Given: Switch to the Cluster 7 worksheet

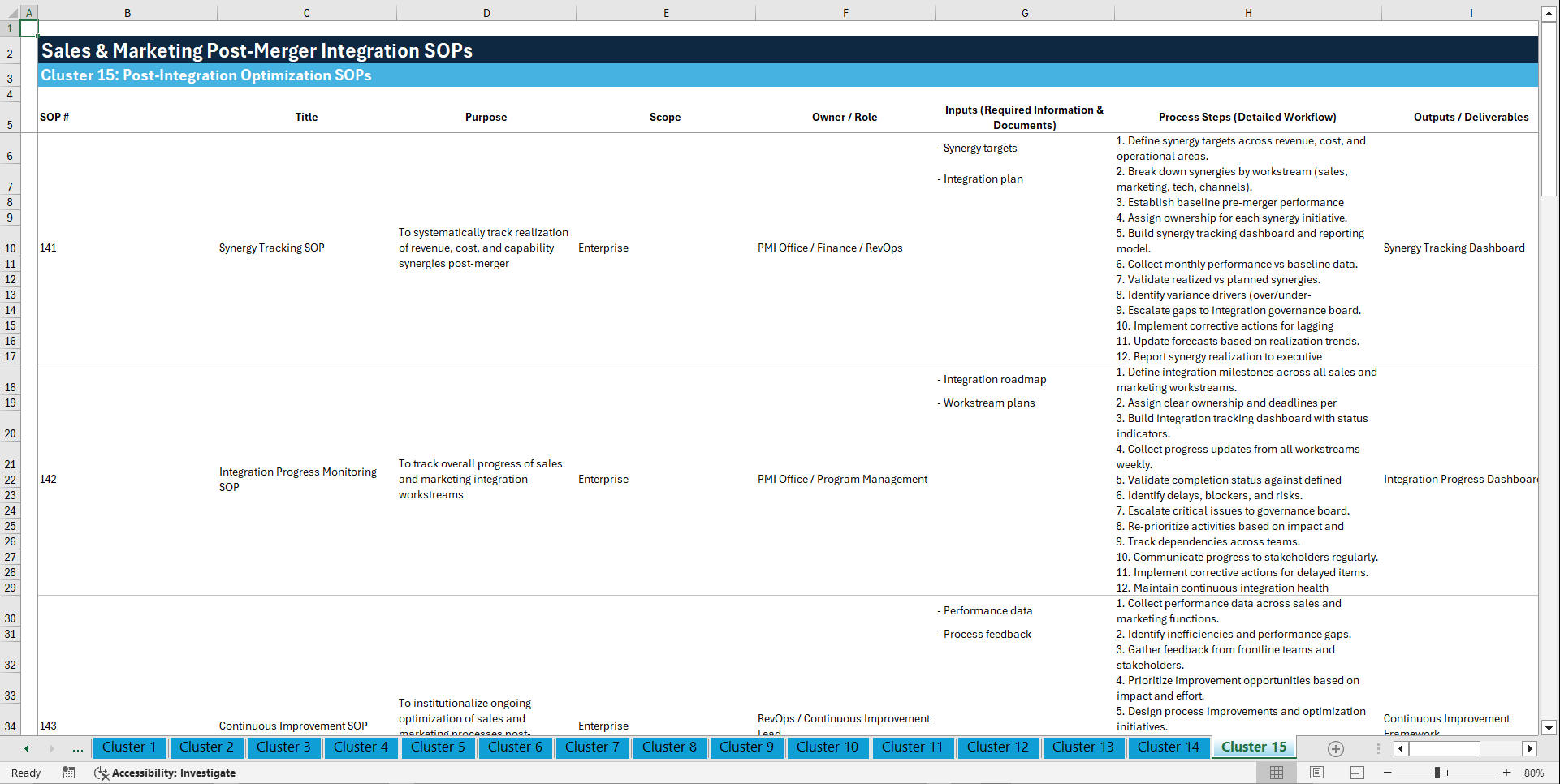Looking at the screenshot, I should coord(592,747).
